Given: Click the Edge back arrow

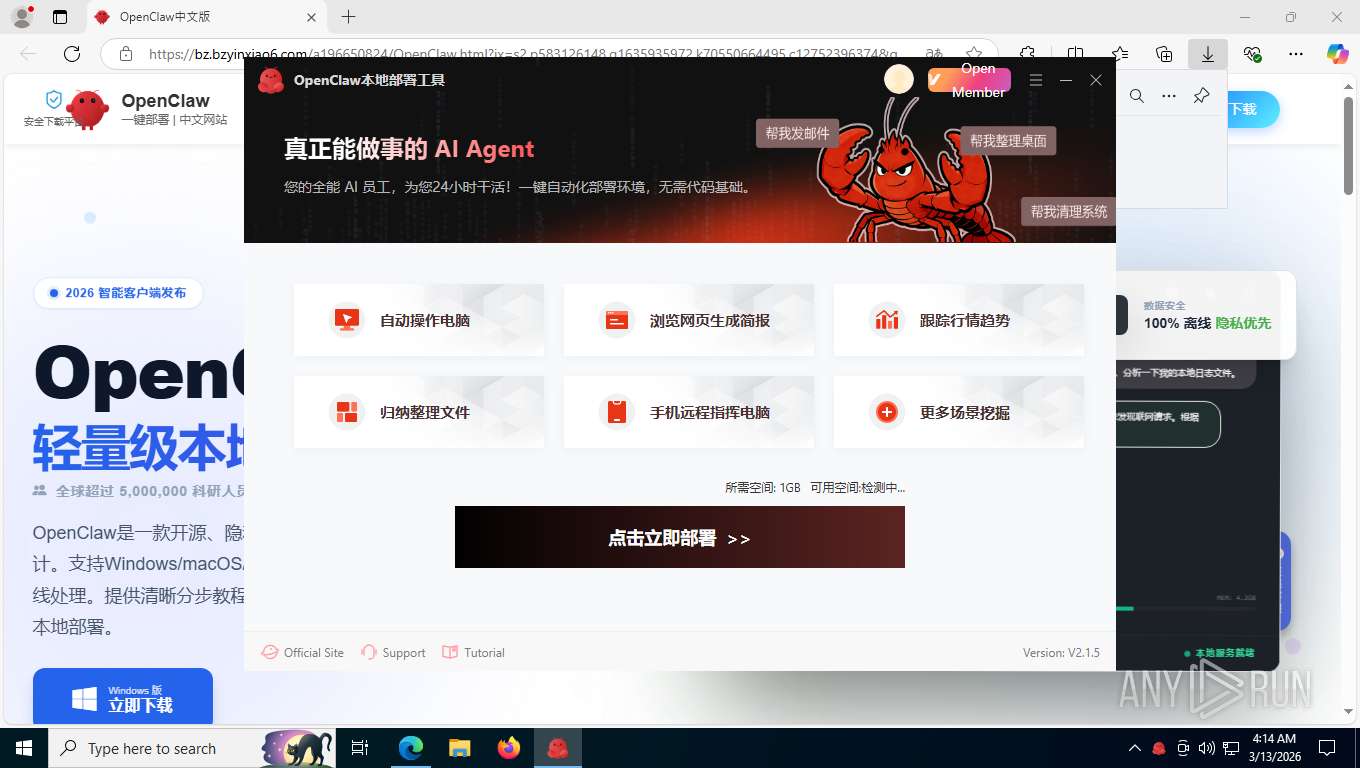Looking at the screenshot, I should 28,54.
